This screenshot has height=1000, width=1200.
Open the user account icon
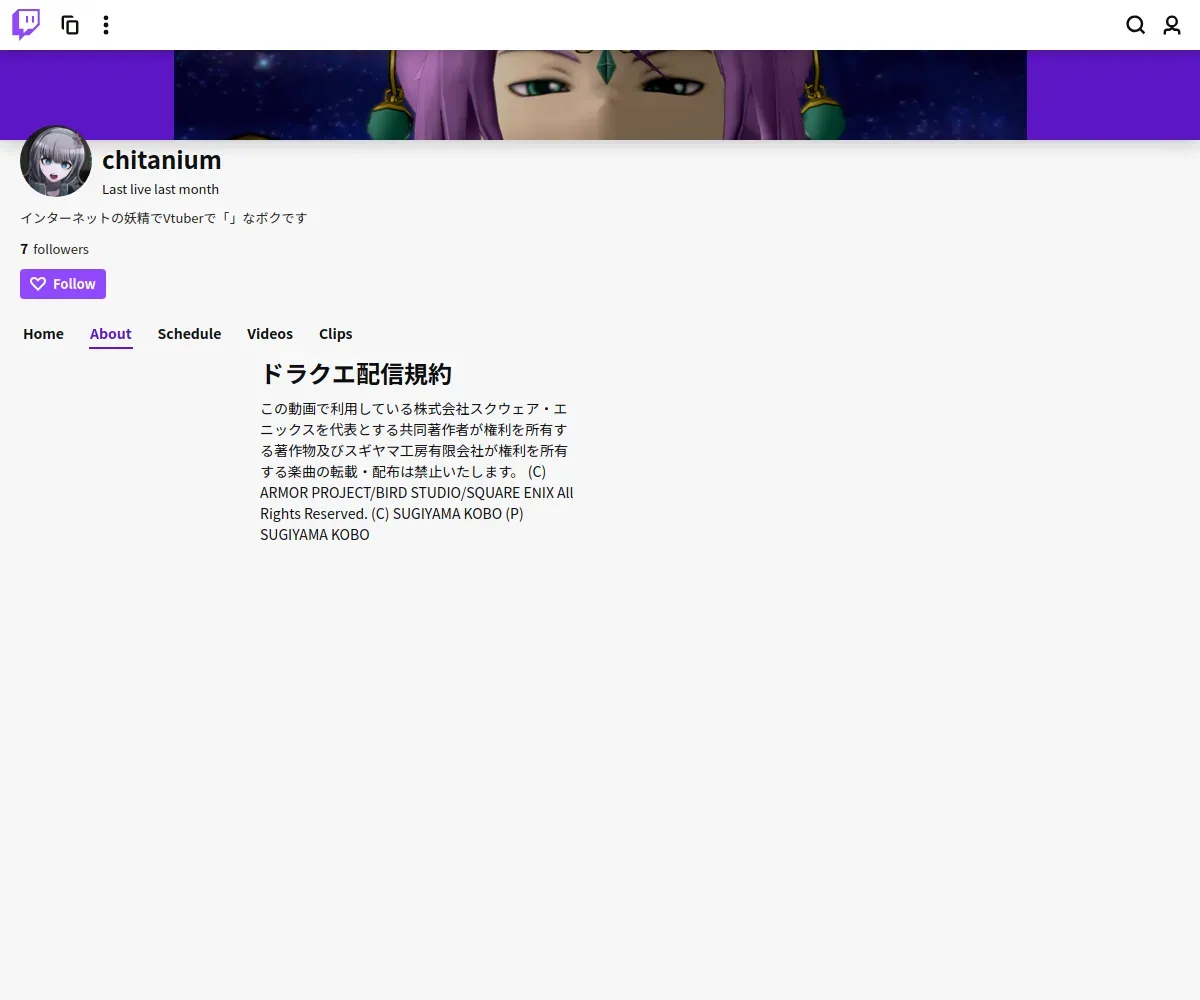(1172, 25)
